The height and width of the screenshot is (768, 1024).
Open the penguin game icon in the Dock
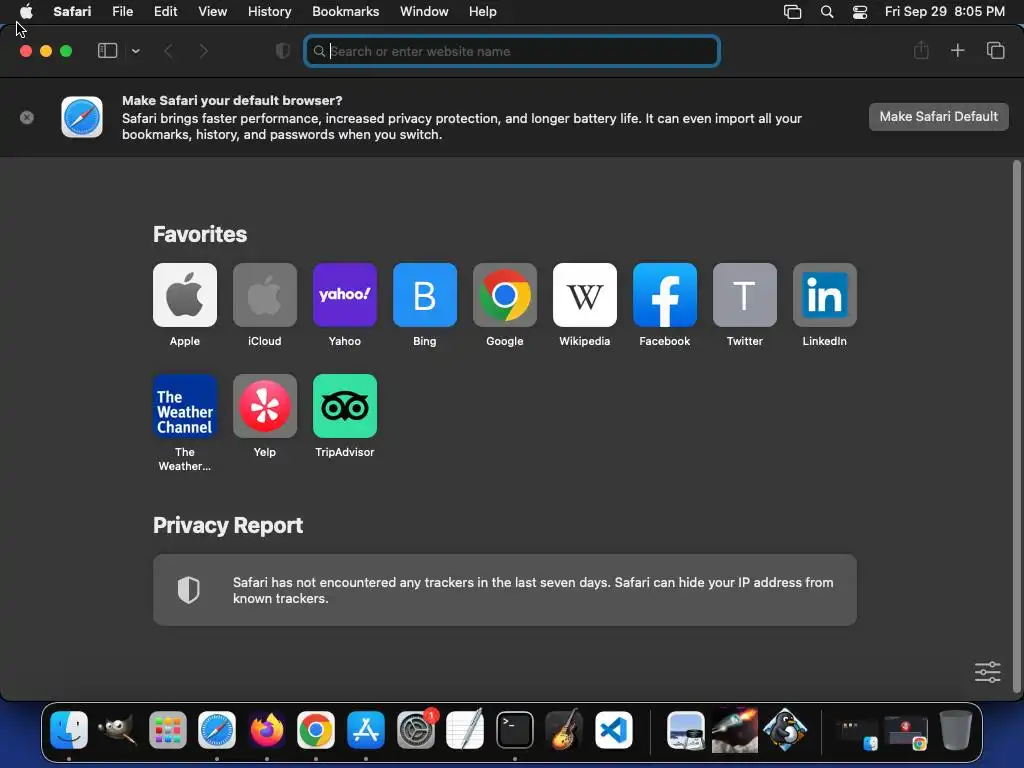[785, 729]
